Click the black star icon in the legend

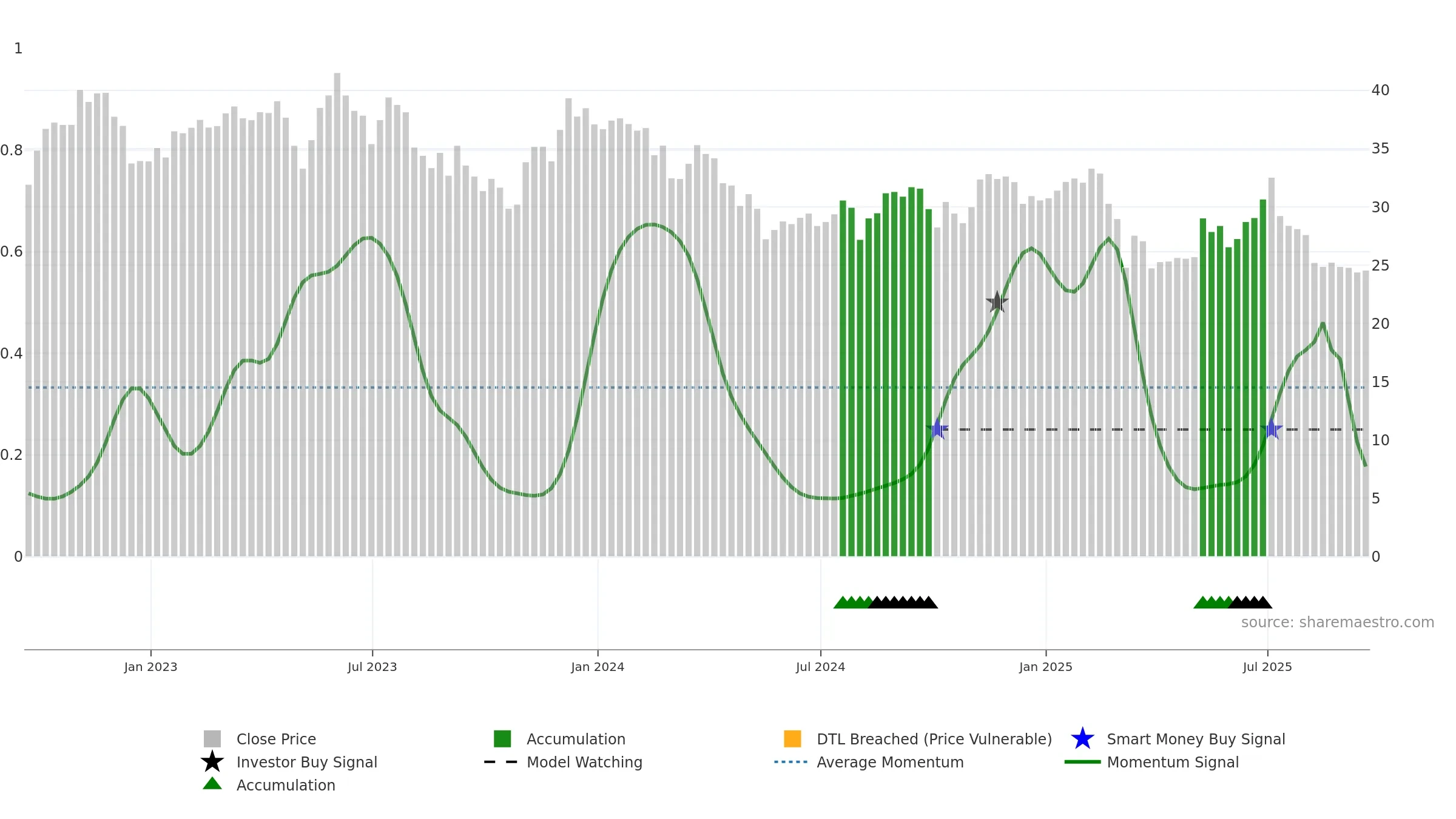(x=212, y=762)
